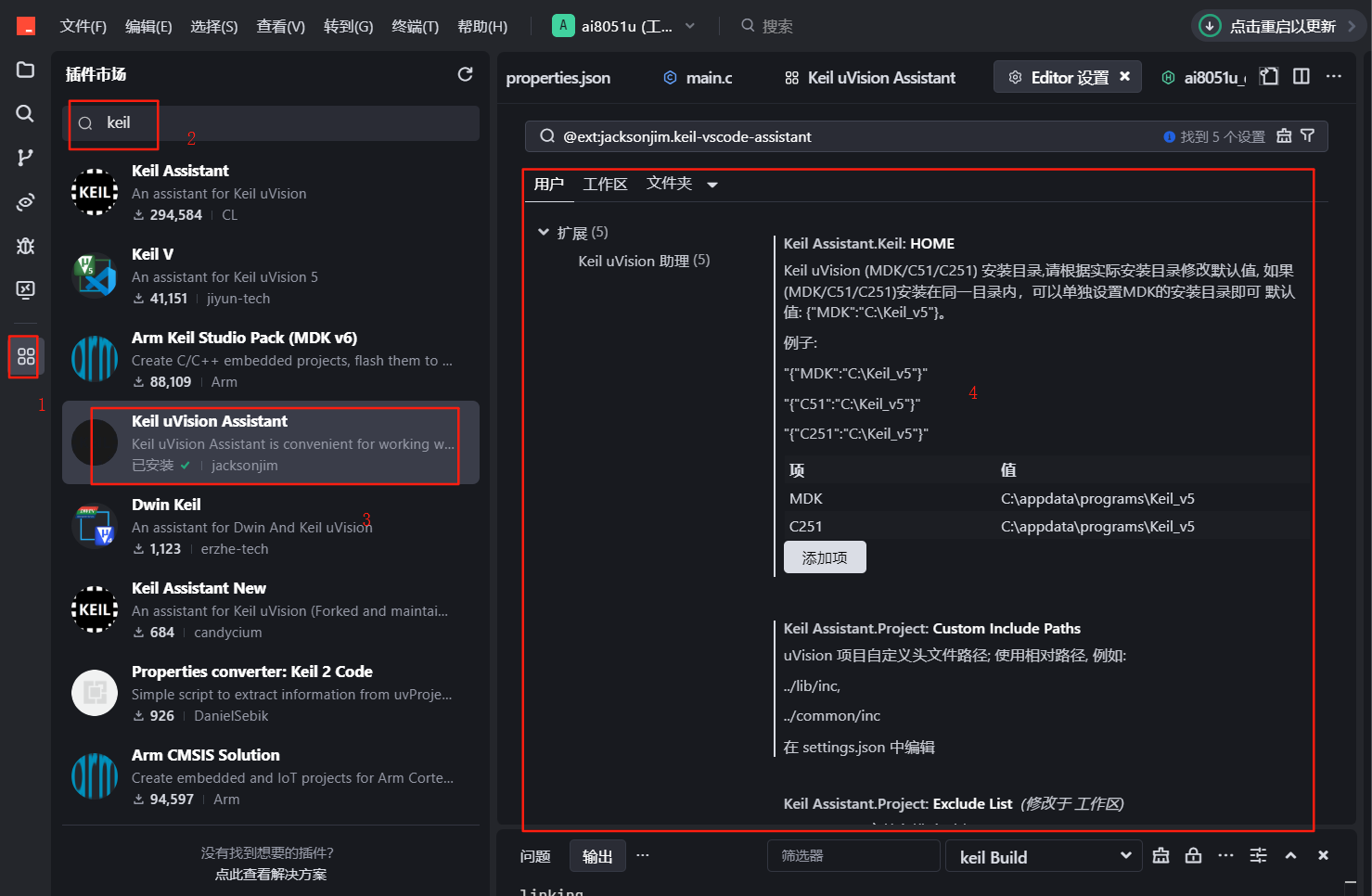Expand update button arrow beside 点击重启以更新
Screen dimensions: 1372x896
click(1352, 26)
